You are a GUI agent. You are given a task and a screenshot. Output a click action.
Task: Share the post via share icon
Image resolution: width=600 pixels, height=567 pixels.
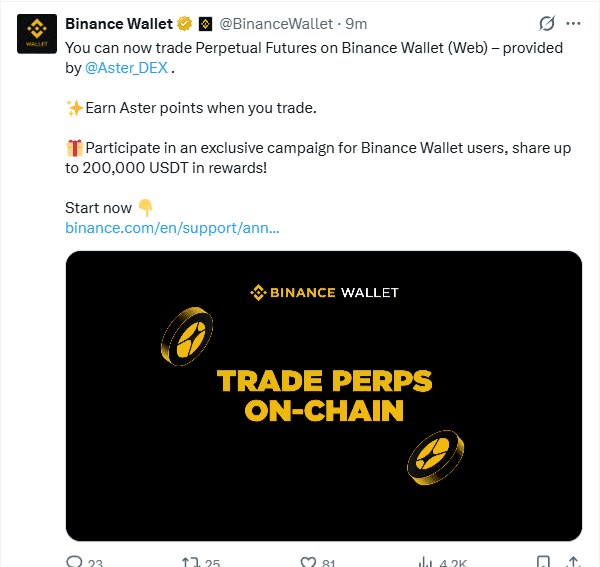pos(573,562)
